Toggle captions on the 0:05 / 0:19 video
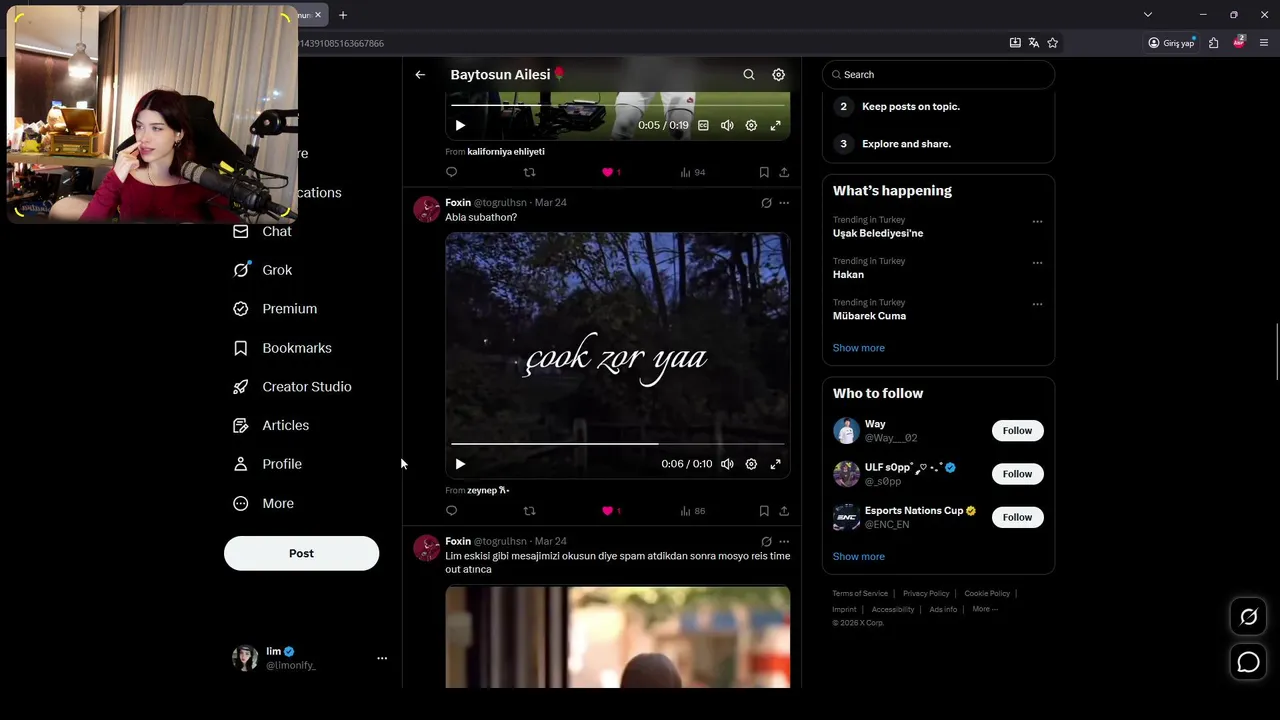1280x720 pixels. coord(703,125)
